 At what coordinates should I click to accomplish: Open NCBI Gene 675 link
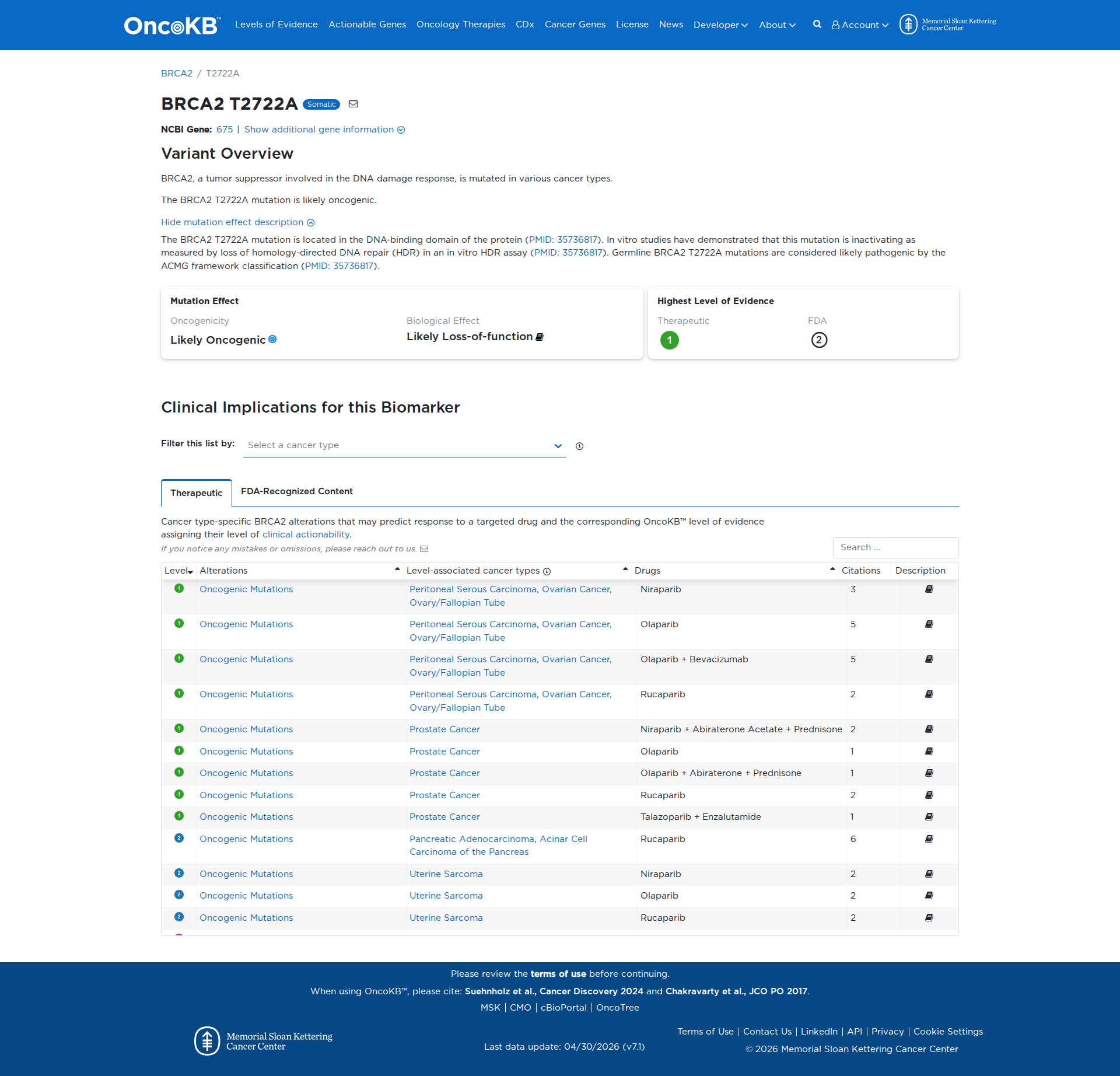[x=225, y=130]
